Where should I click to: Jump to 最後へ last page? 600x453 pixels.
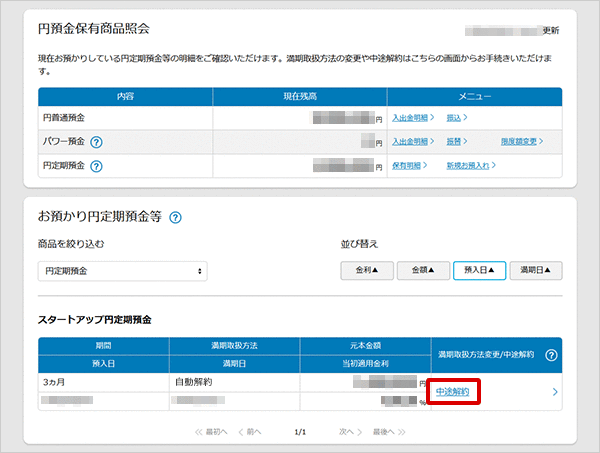click(388, 431)
